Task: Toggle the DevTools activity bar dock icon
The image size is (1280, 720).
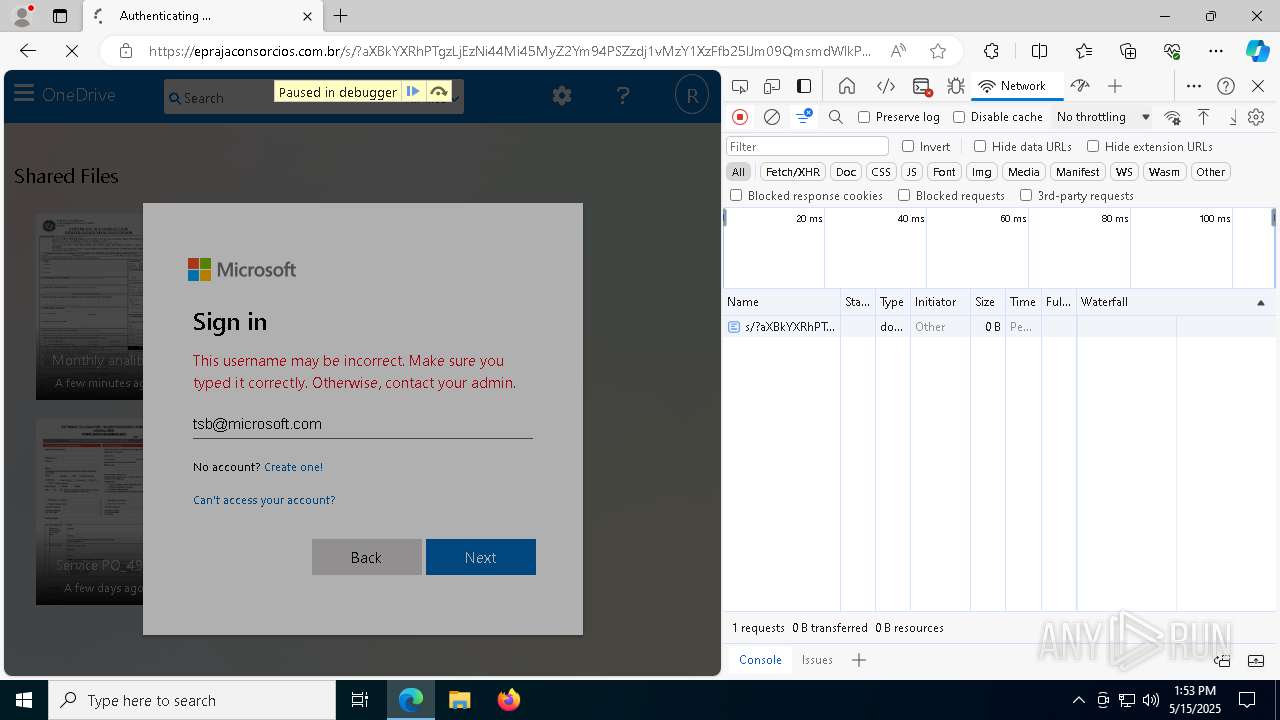Action: point(804,86)
